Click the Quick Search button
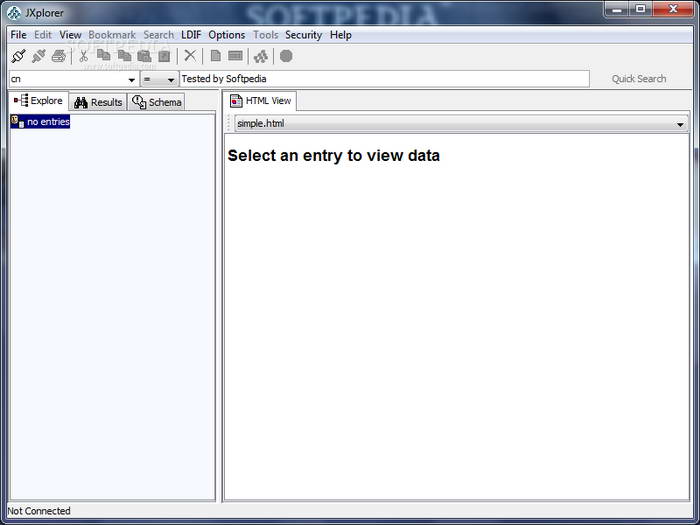 (x=639, y=79)
